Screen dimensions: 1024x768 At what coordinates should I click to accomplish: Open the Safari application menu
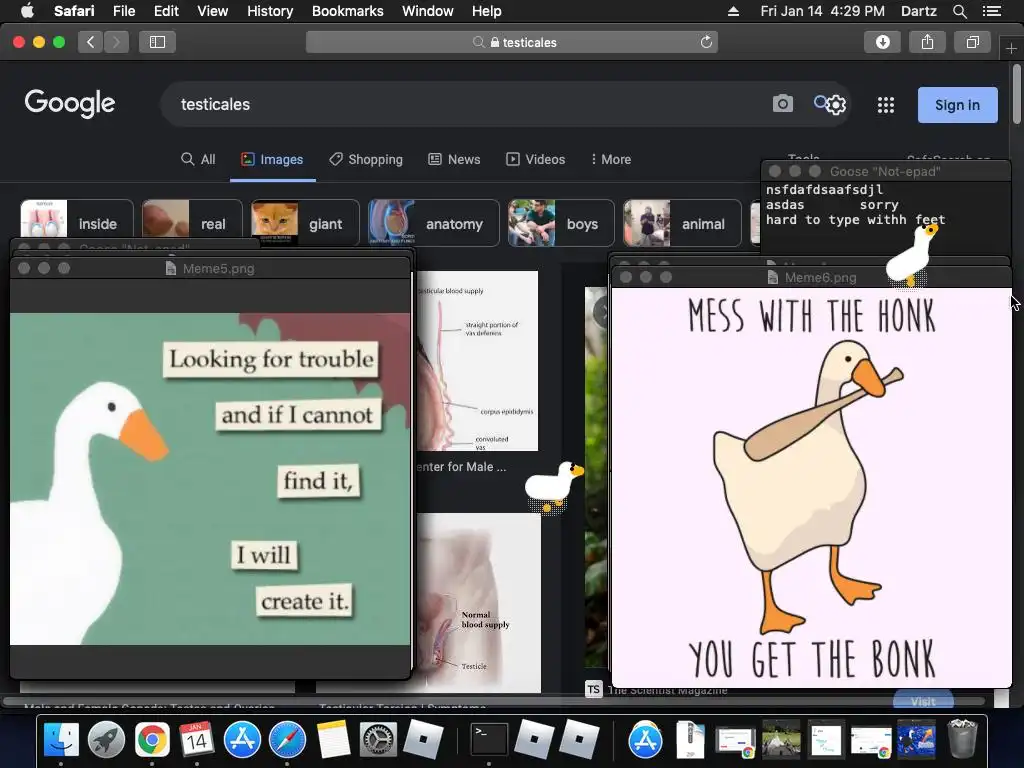click(x=74, y=11)
